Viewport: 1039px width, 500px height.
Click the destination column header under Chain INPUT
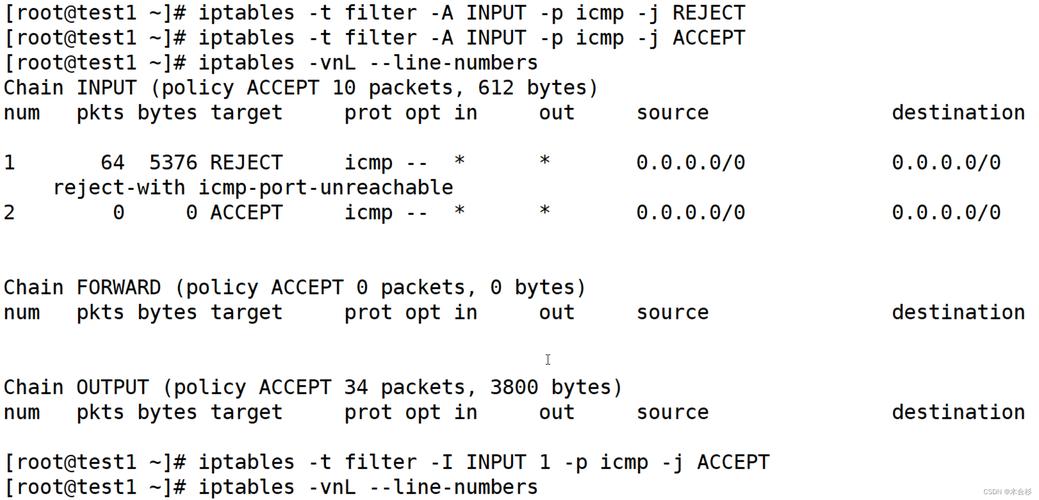958,113
